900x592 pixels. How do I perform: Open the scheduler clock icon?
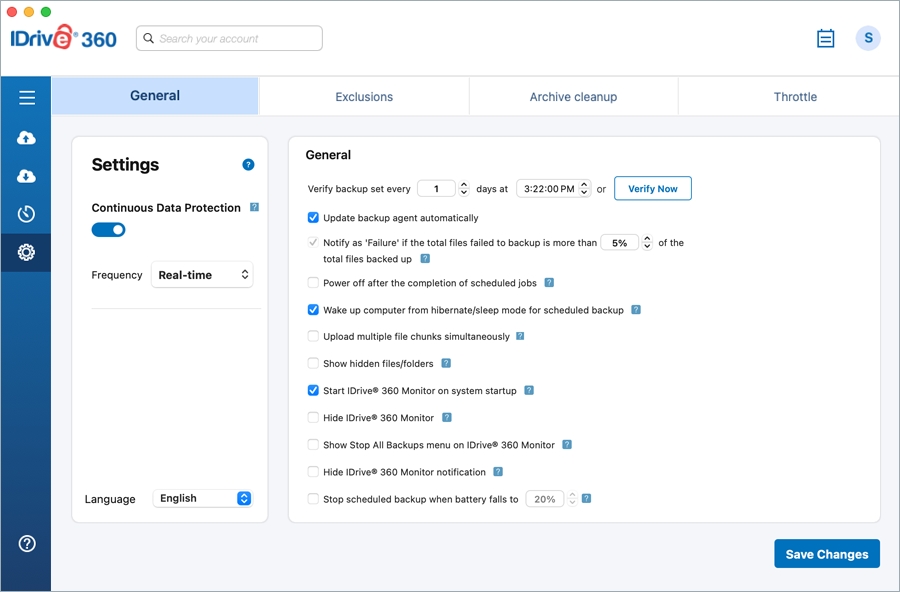coord(27,214)
